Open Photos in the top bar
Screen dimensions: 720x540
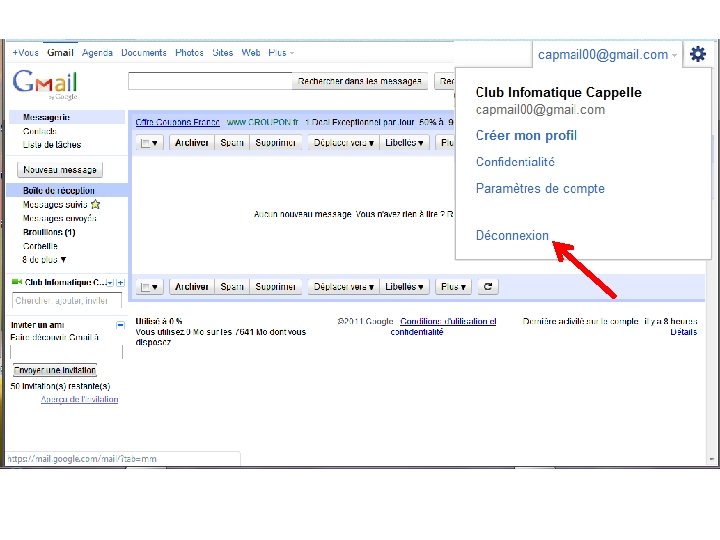[x=189, y=53]
